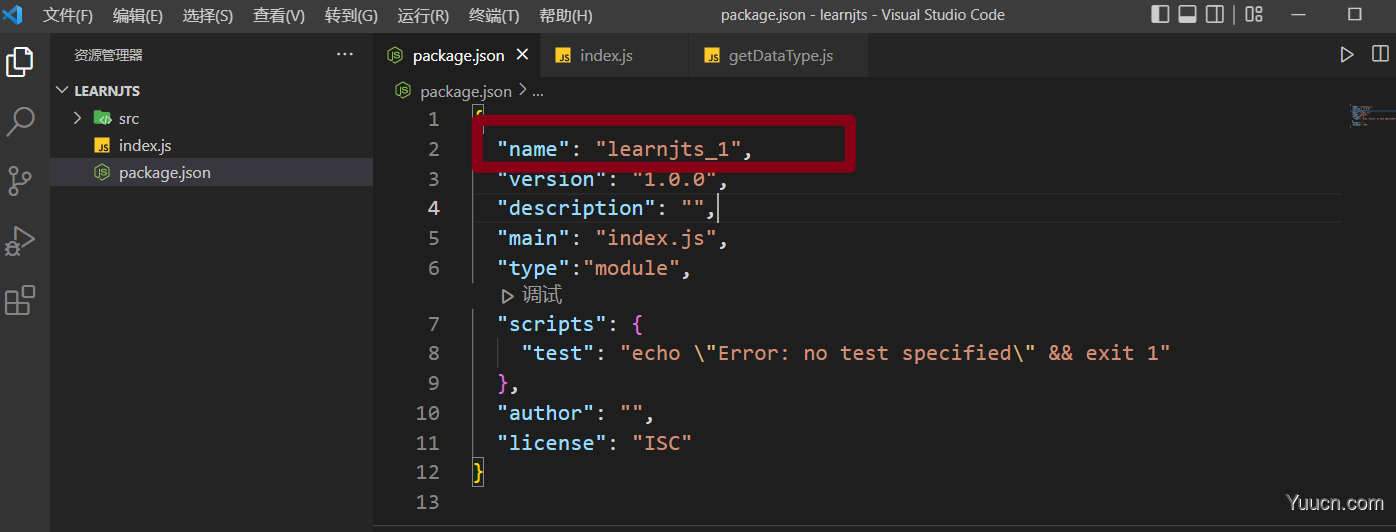Image resolution: width=1396 pixels, height=532 pixels.
Task: Minimize the VS Code window
Action: [x=1298, y=14]
